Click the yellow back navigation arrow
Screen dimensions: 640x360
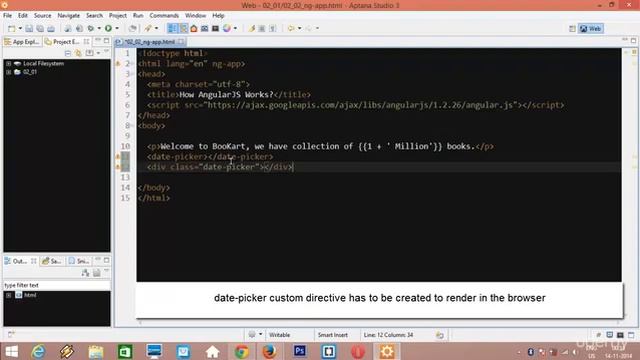pyautogui.click(x=291, y=28)
